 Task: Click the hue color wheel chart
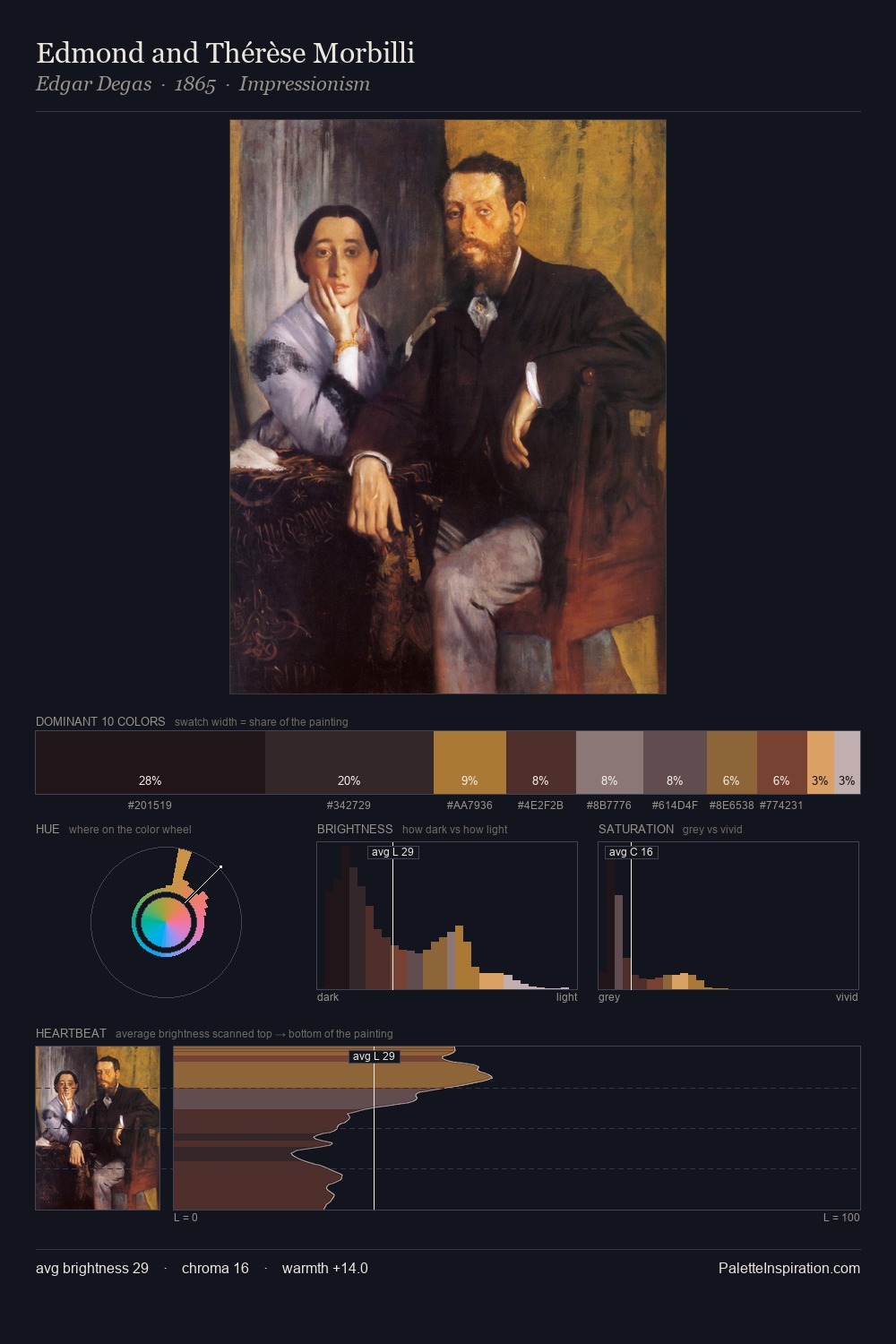click(166, 922)
